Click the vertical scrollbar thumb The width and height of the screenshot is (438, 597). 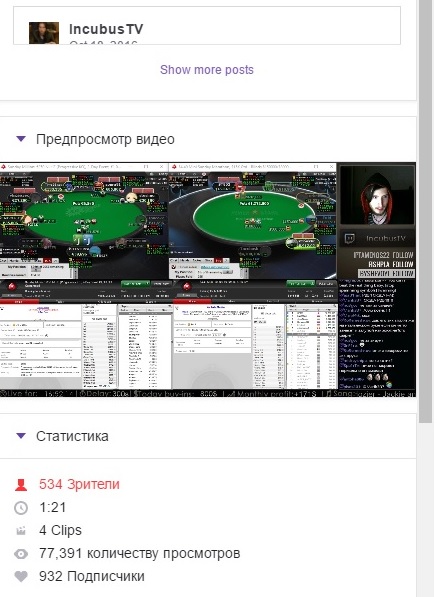tap(425, 211)
